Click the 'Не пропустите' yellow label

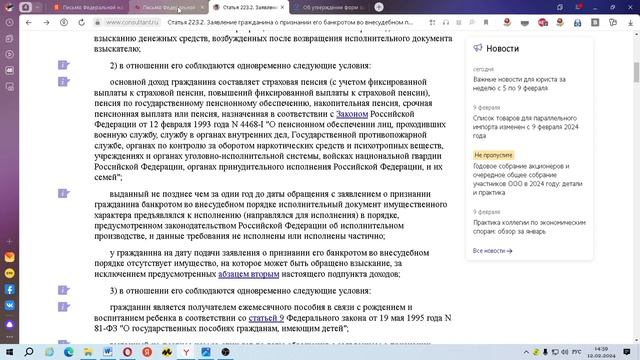click(493, 155)
